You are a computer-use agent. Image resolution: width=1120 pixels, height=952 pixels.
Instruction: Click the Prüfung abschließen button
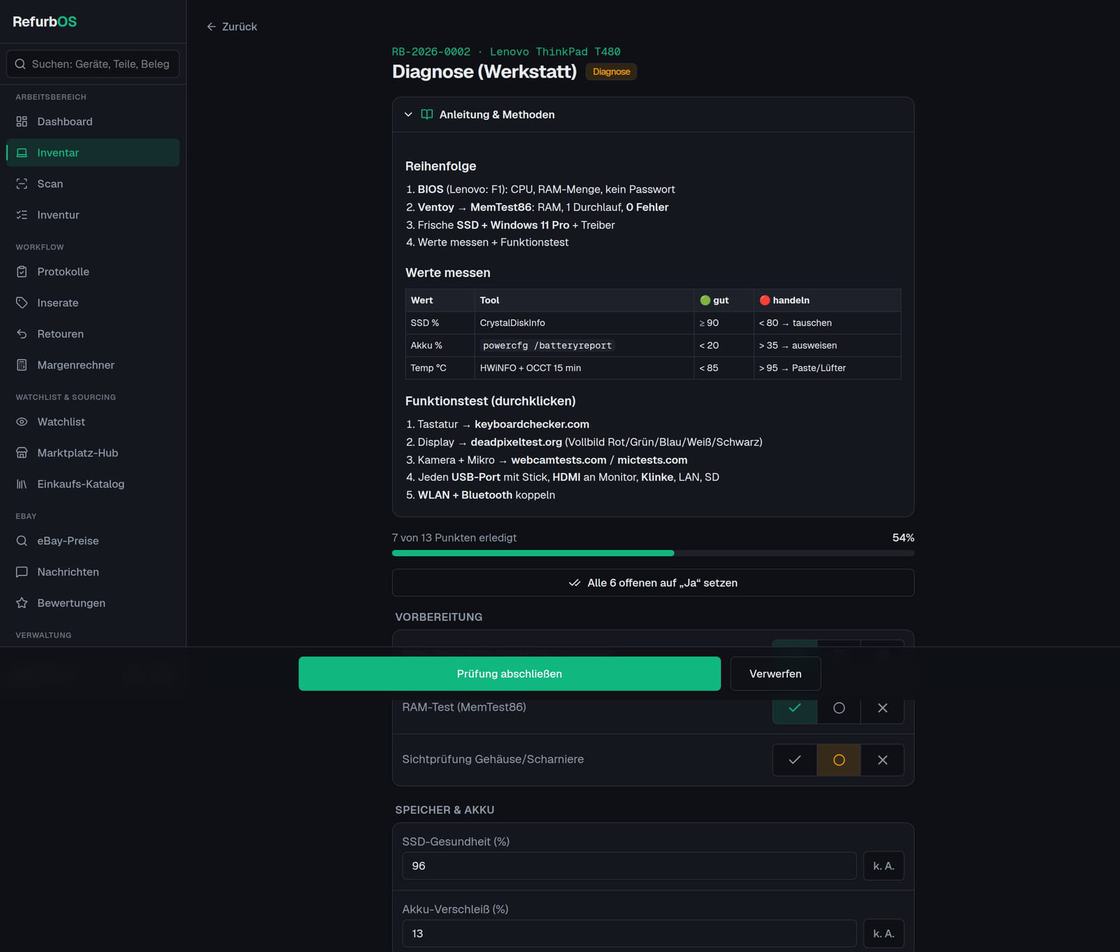[509, 673]
